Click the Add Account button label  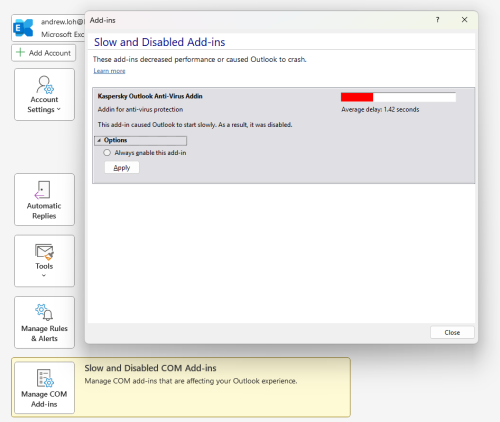coord(50,53)
